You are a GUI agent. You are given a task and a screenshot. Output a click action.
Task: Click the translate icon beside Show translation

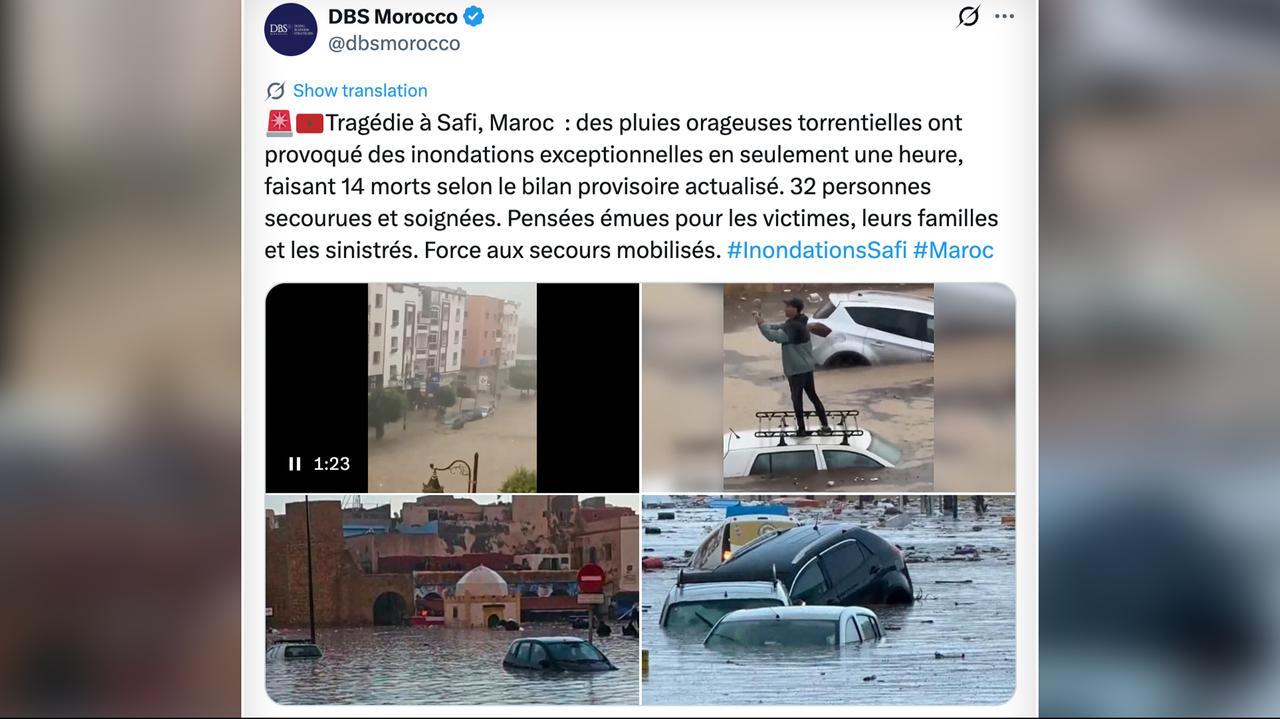[275, 91]
